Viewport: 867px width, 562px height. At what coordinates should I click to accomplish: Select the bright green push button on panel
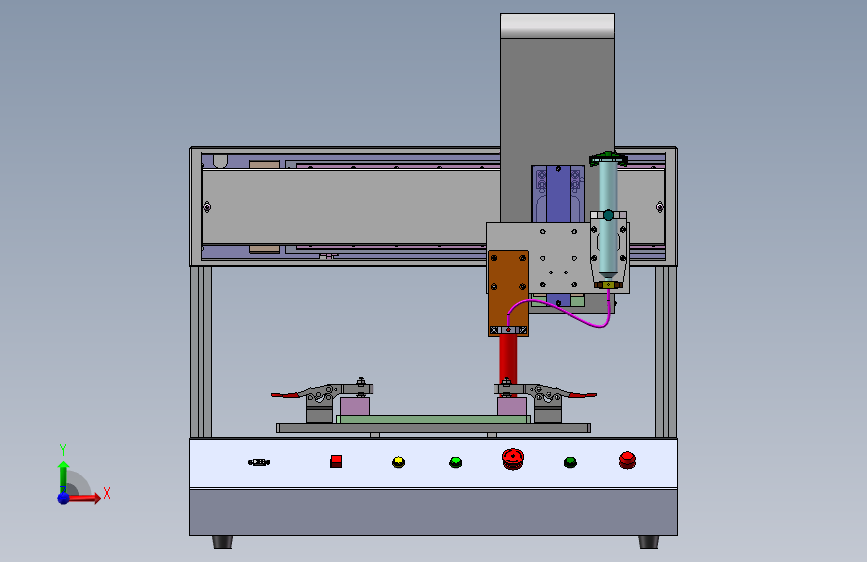pyautogui.click(x=456, y=462)
